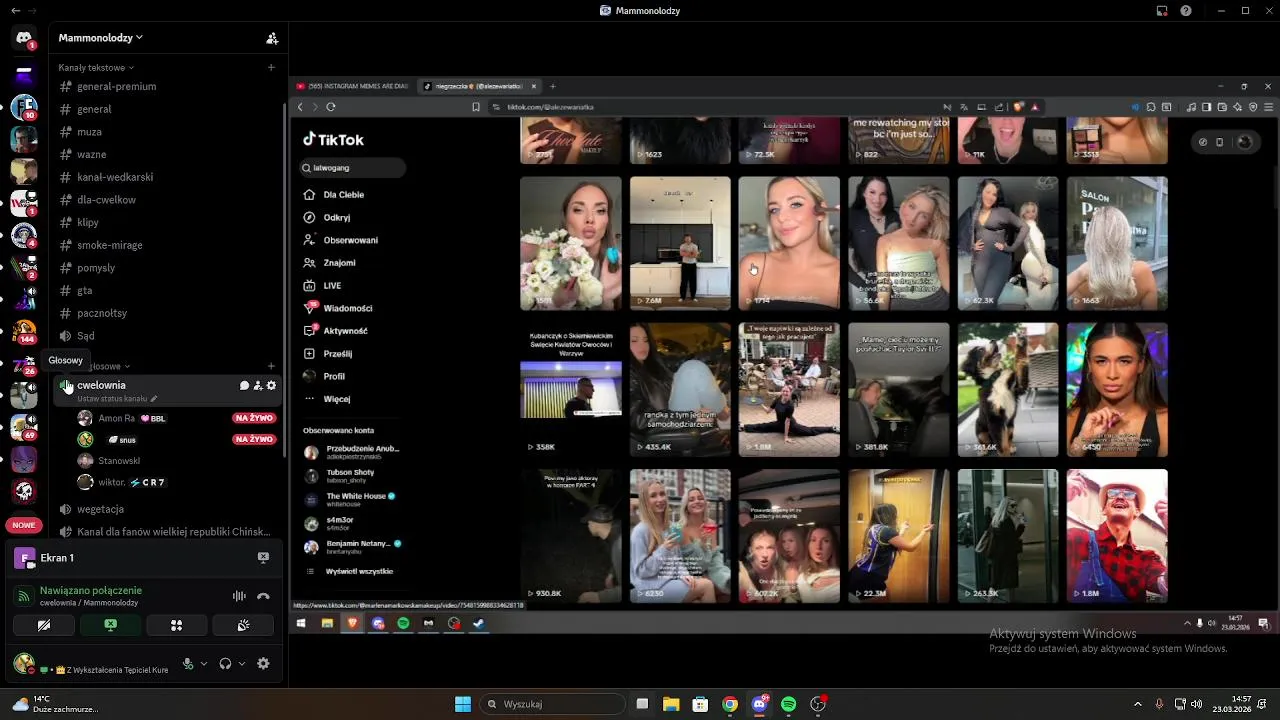Click NA ŻYWO badge next to Amon Ra
The height and width of the screenshot is (720, 1280).
pyautogui.click(x=254, y=418)
